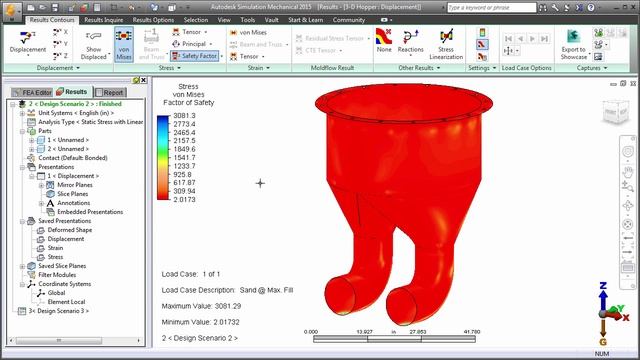Image resolution: width=640 pixels, height=360 pixels.
Task: Select von Mises stress button
Action: [x=124, y=44]
